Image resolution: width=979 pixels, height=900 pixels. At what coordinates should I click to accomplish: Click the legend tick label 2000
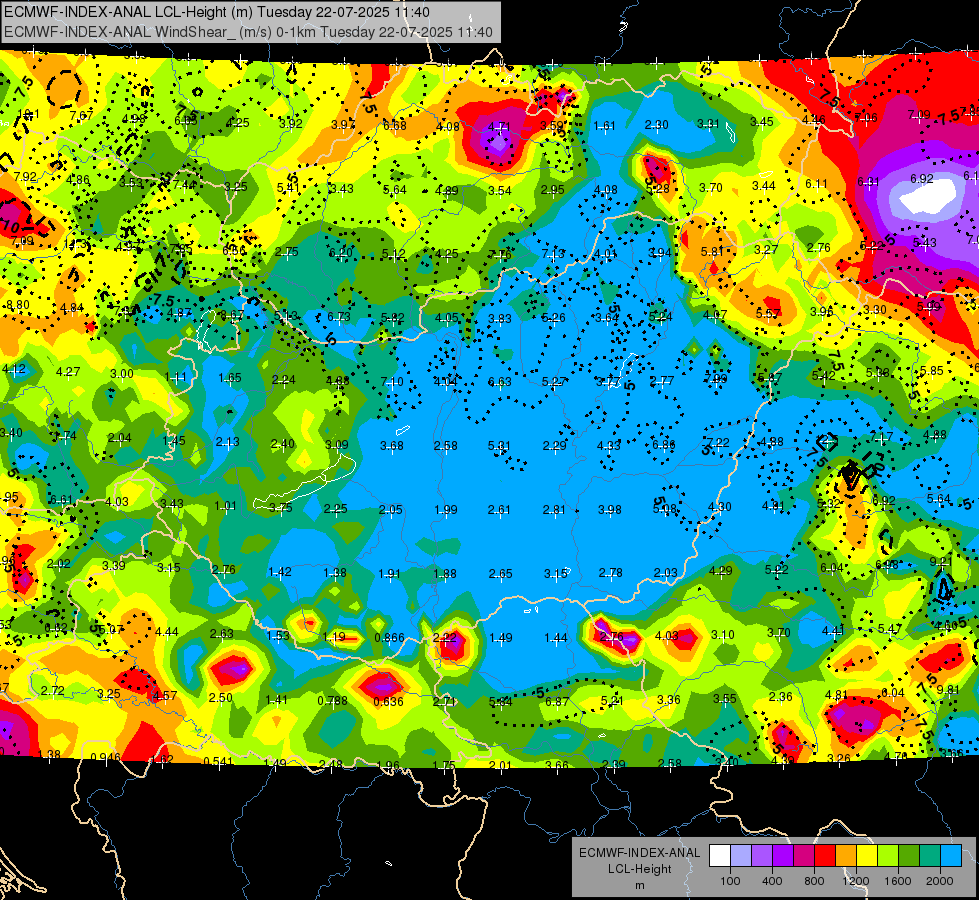(x=940, y=881)
